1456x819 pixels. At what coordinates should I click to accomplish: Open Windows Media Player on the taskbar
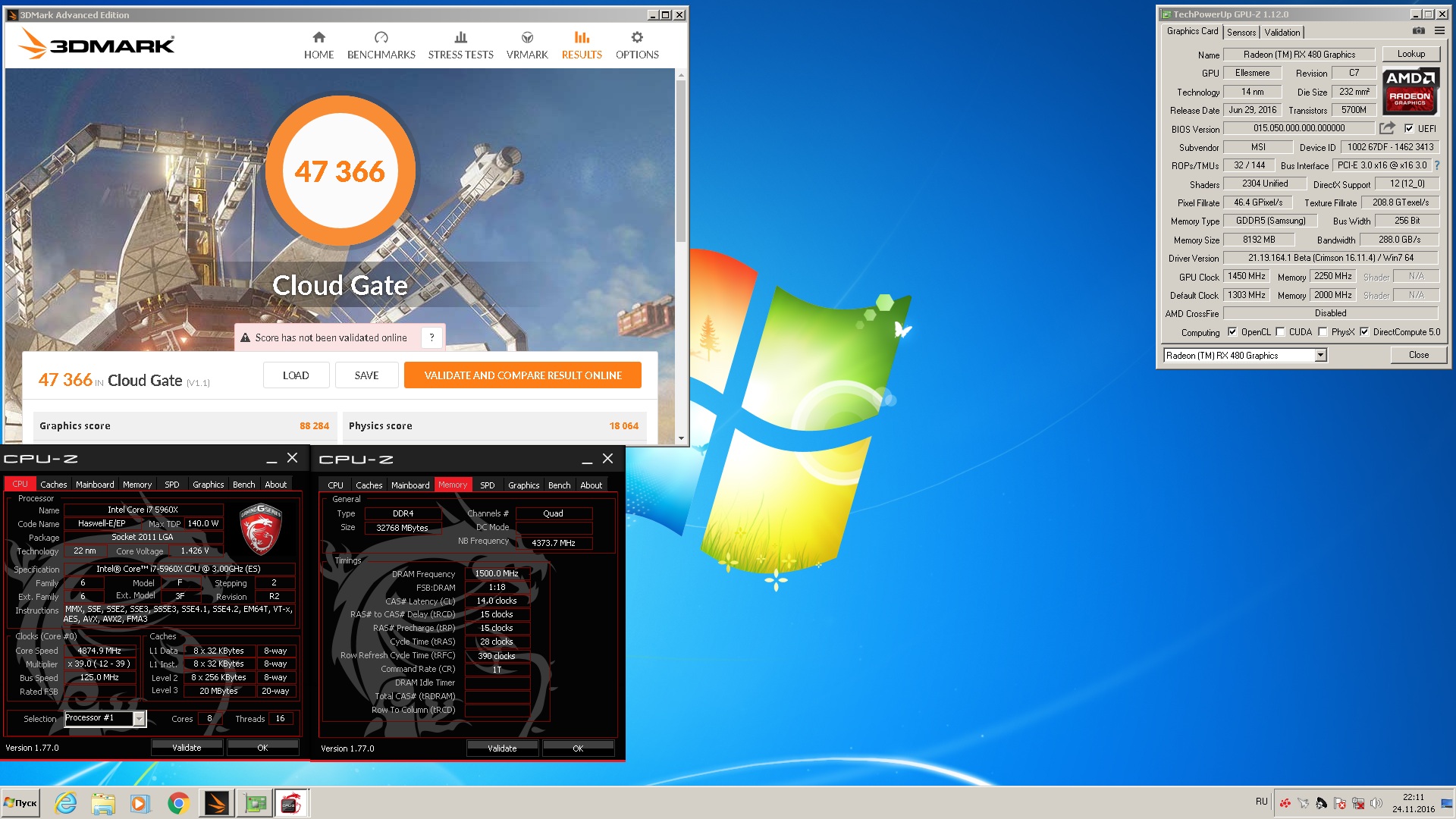(x=140, y=803)
